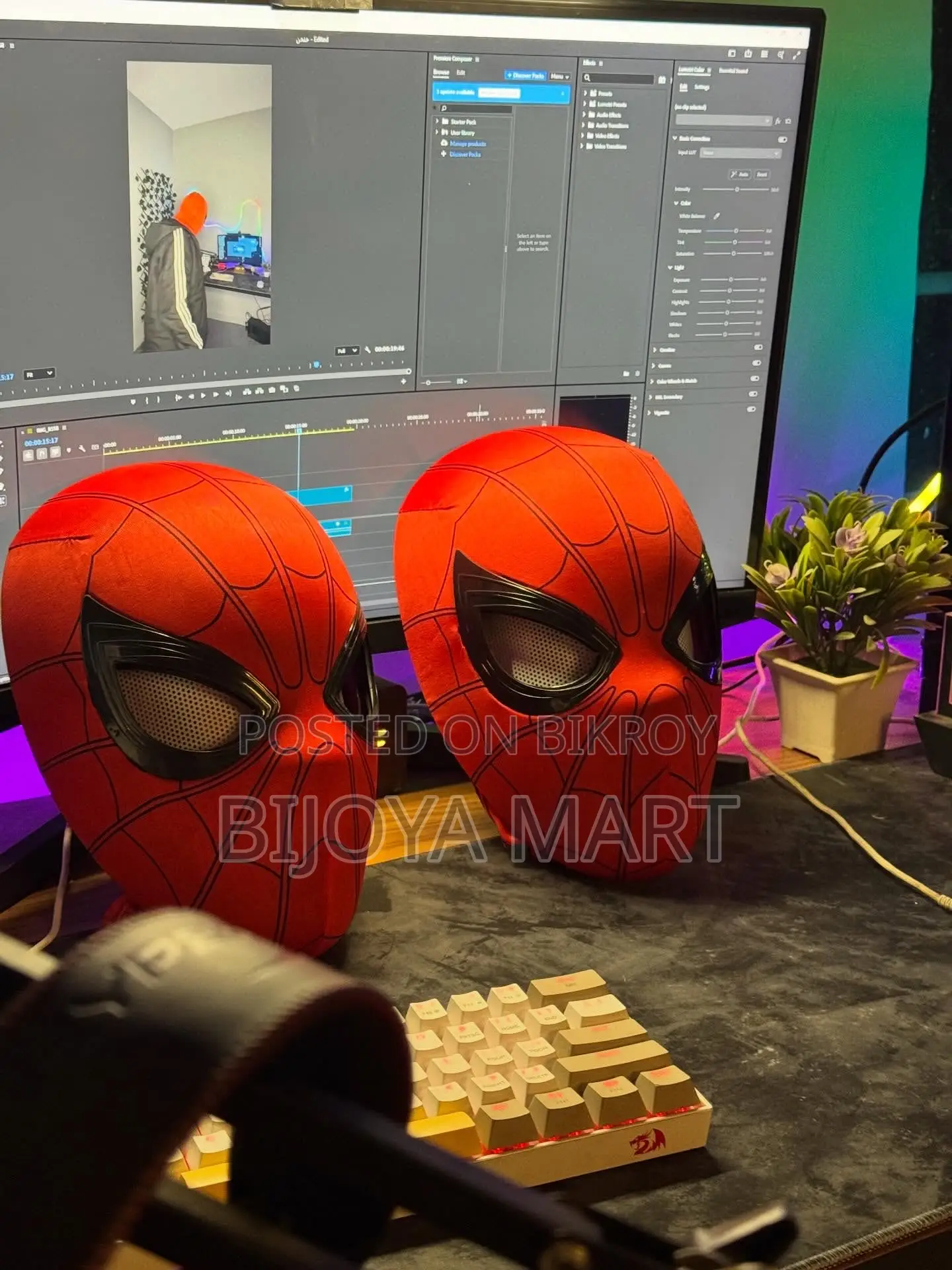Switch to the Essential Sound tab
This screenshot has width=952, height=1270.
tap(734, 71)
